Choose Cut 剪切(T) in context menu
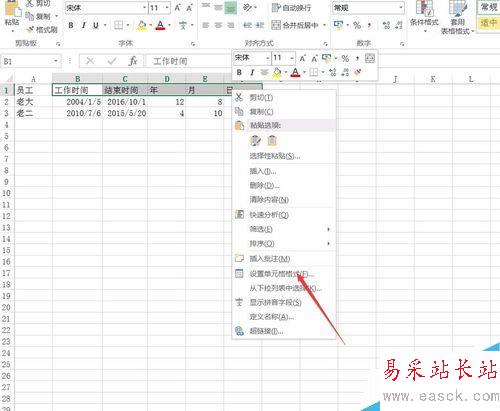The image size is (500, 411). pyautogui.click(x=283, y=97)
